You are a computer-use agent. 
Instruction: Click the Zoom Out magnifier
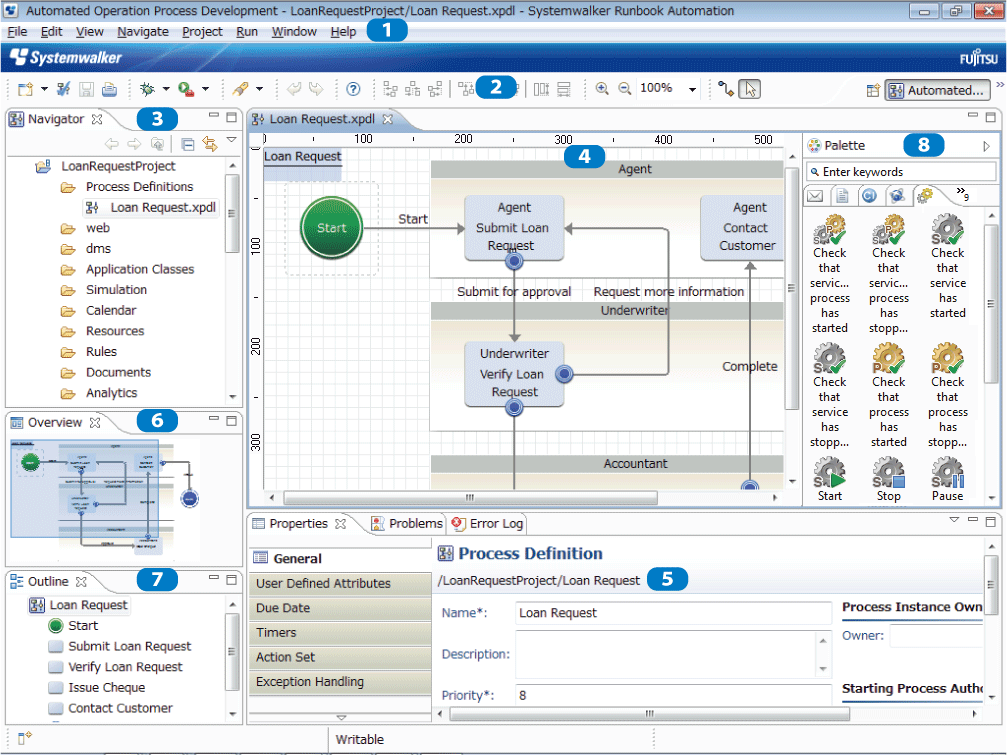coord(624,89)
